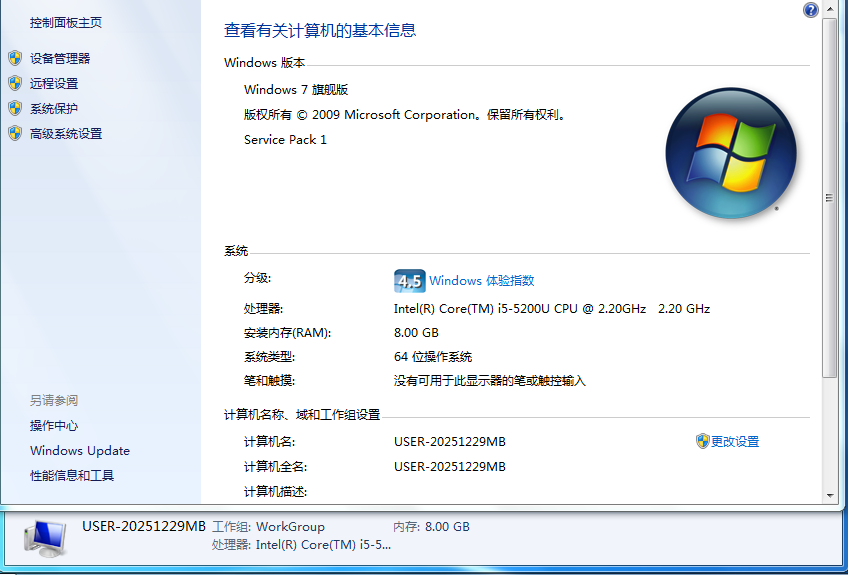
Task: Open 操作中心 in see-also list
Action: pyautogui.click(x=54, y=426)
